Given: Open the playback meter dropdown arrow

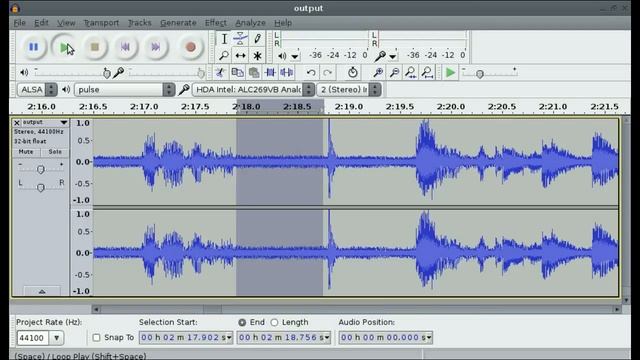Looking at the screenshot, I should coord(295,56).
